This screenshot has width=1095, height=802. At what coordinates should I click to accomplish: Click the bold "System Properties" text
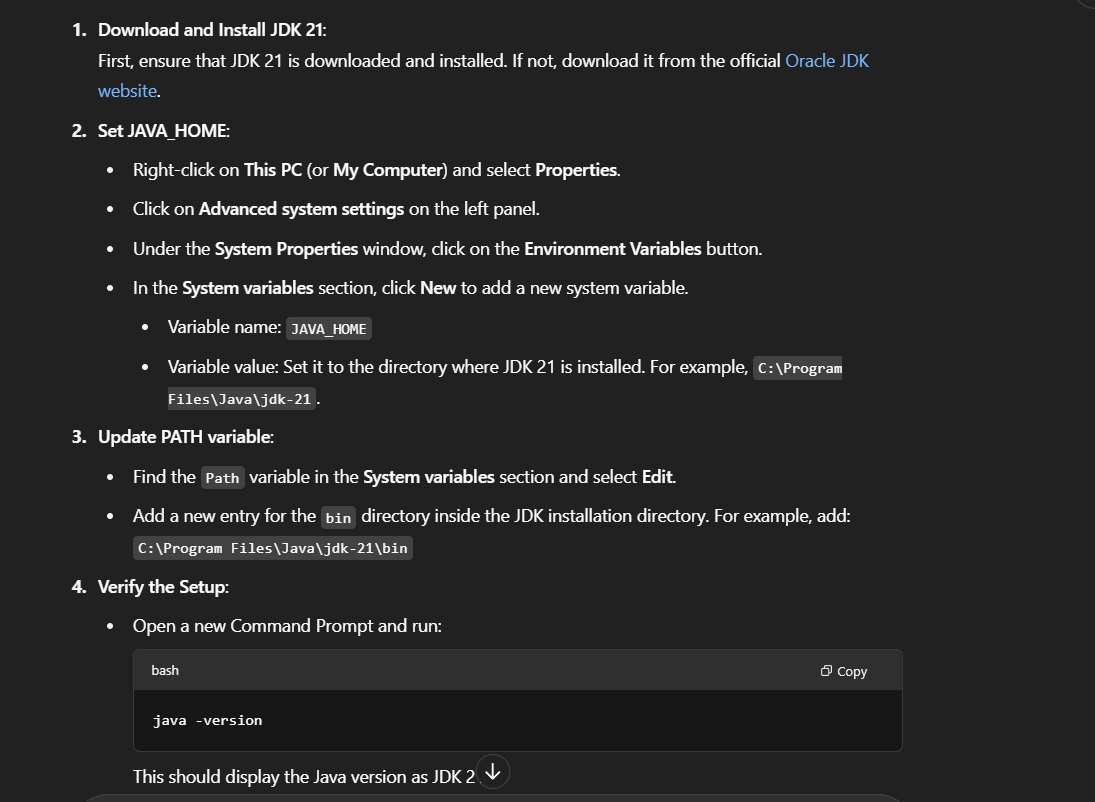(286, 249)
